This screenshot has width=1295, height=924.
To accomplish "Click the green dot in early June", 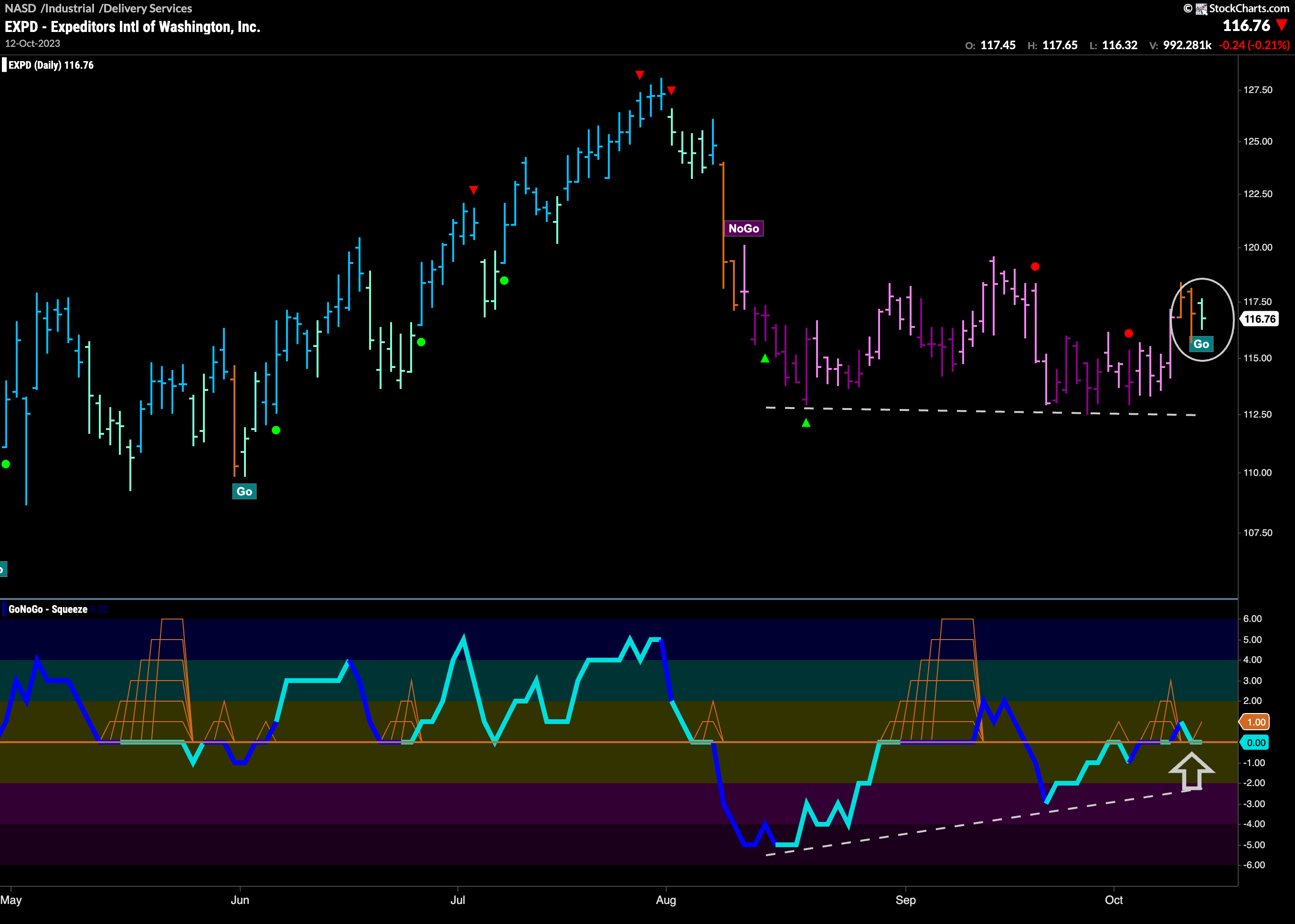I will (276, 430).
